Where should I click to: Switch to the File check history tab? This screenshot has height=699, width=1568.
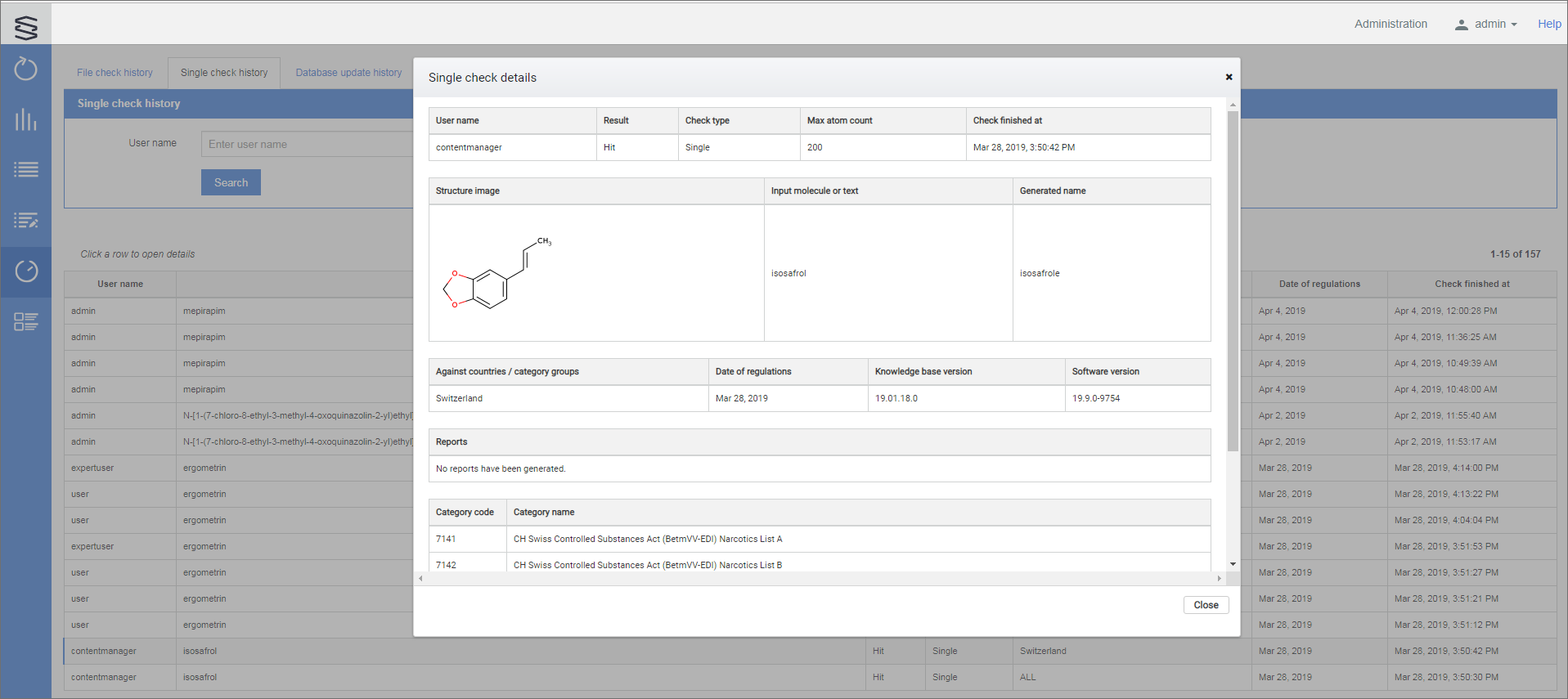click(115, 73)
